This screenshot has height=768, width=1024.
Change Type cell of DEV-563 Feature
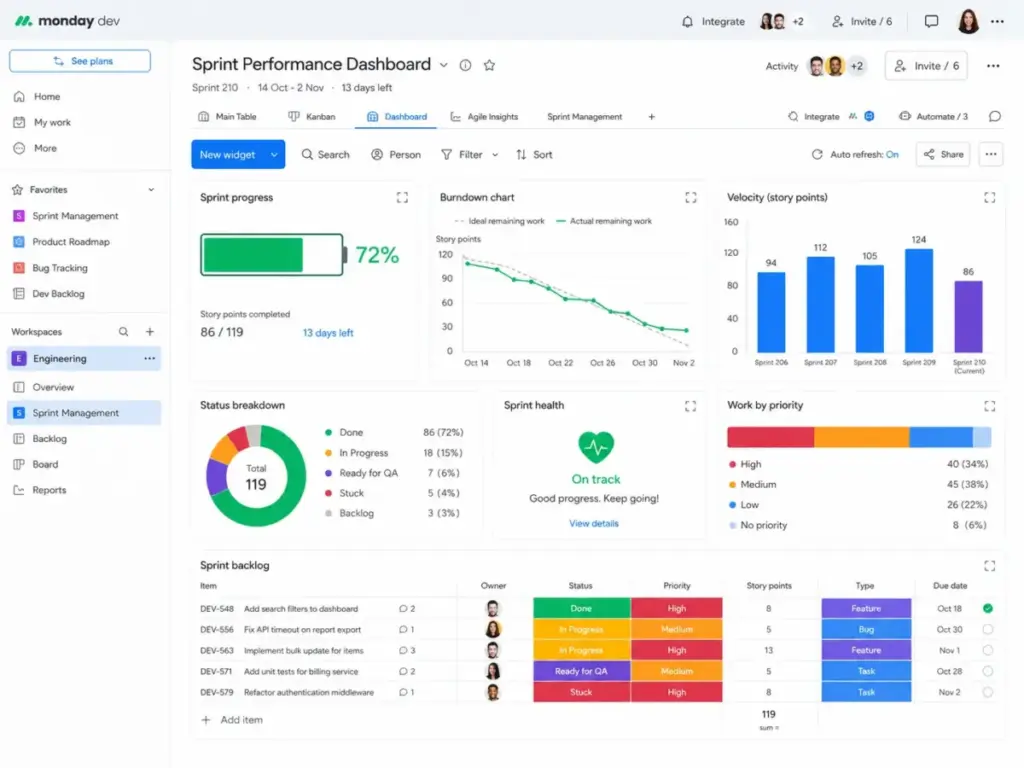866,650
